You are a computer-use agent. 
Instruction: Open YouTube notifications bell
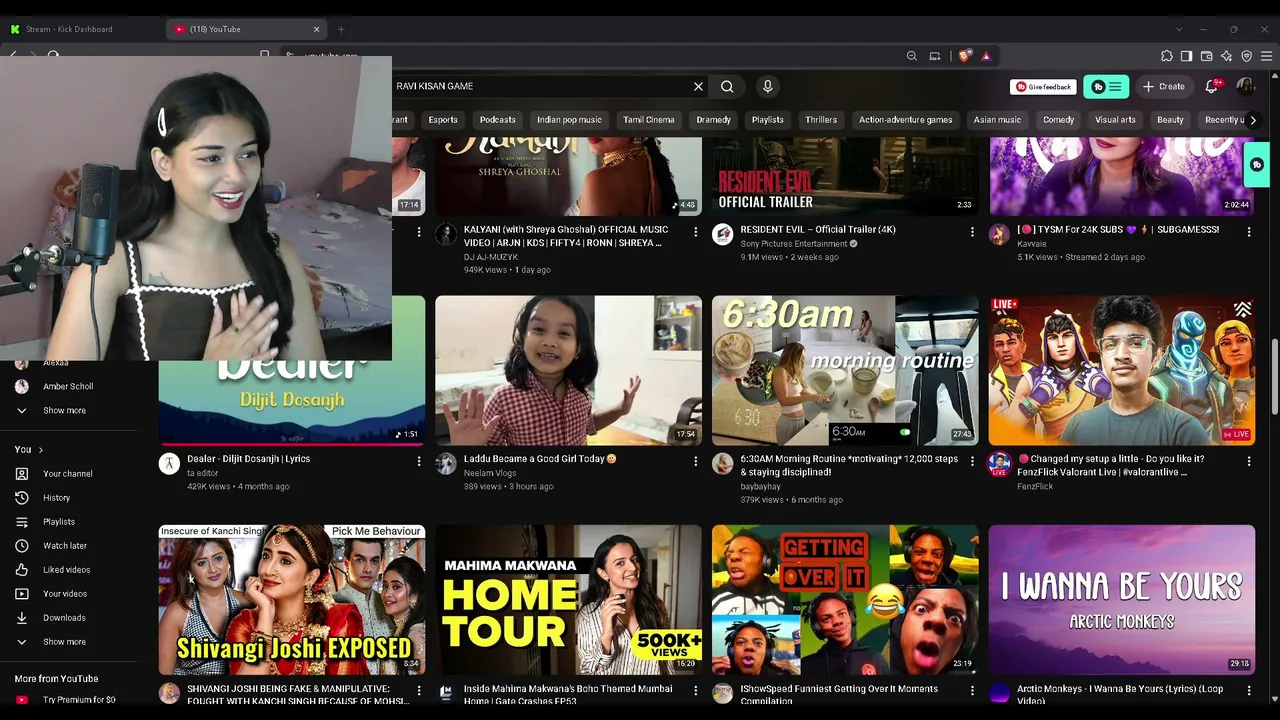(1212, 87)
